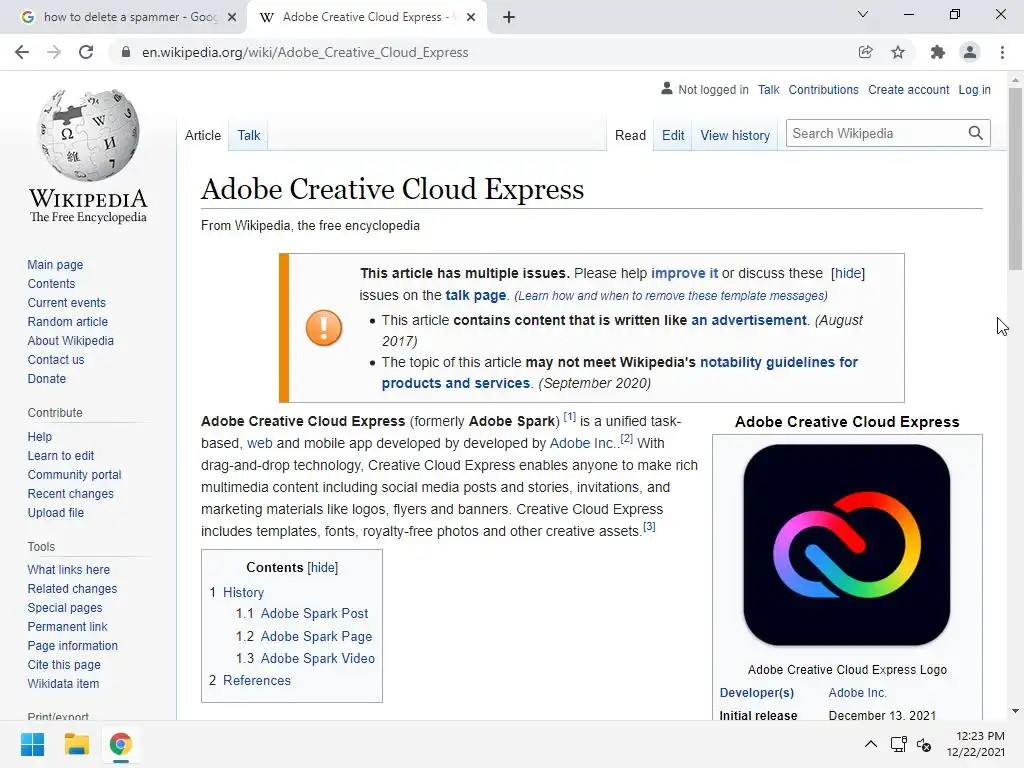Click the orange exclamation warning icon
The width and height of the screenshot is (1024, 768).
(x=324, y=327)
